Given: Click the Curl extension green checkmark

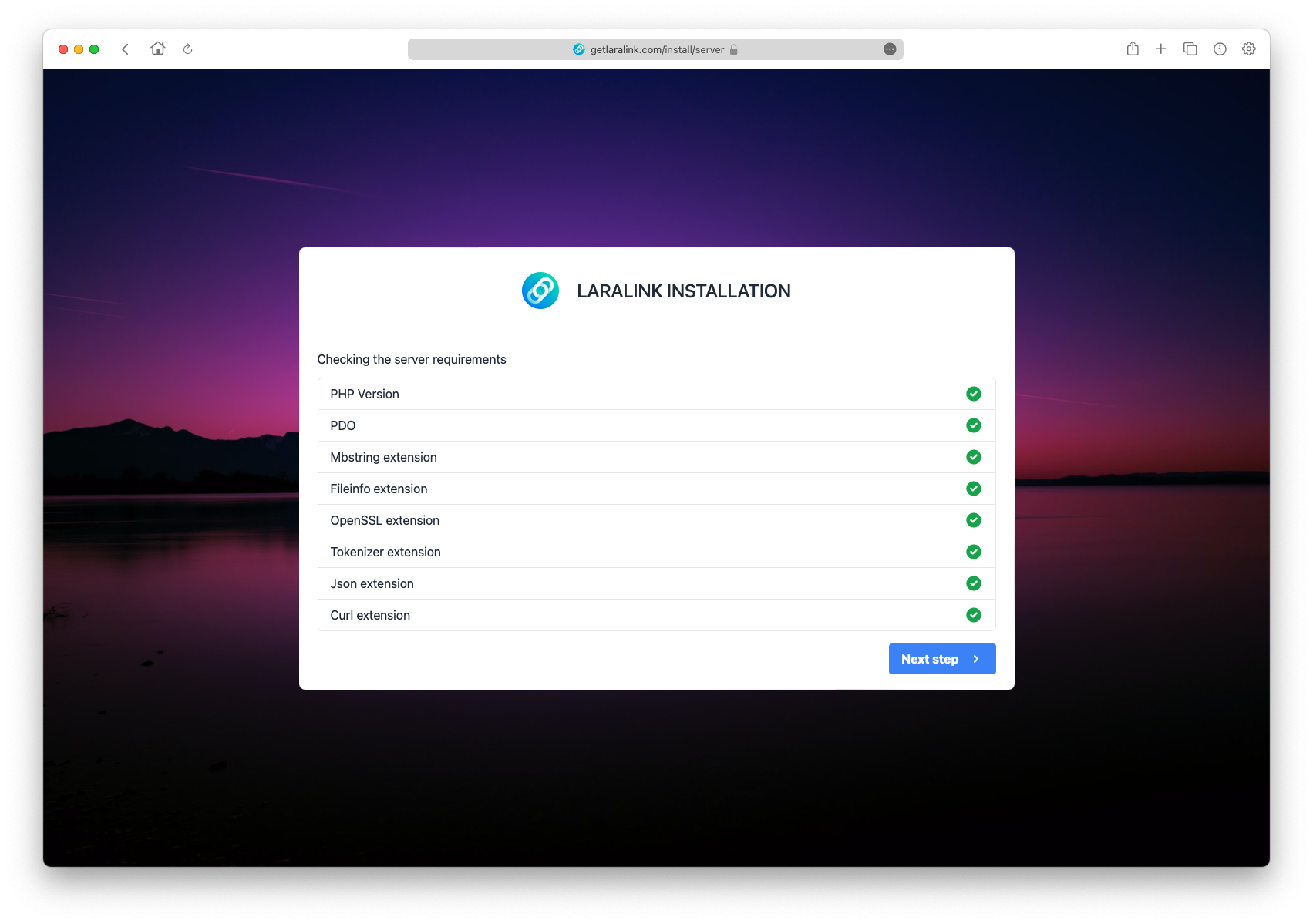Looking at the screenshot, I should tap(974, 615).
